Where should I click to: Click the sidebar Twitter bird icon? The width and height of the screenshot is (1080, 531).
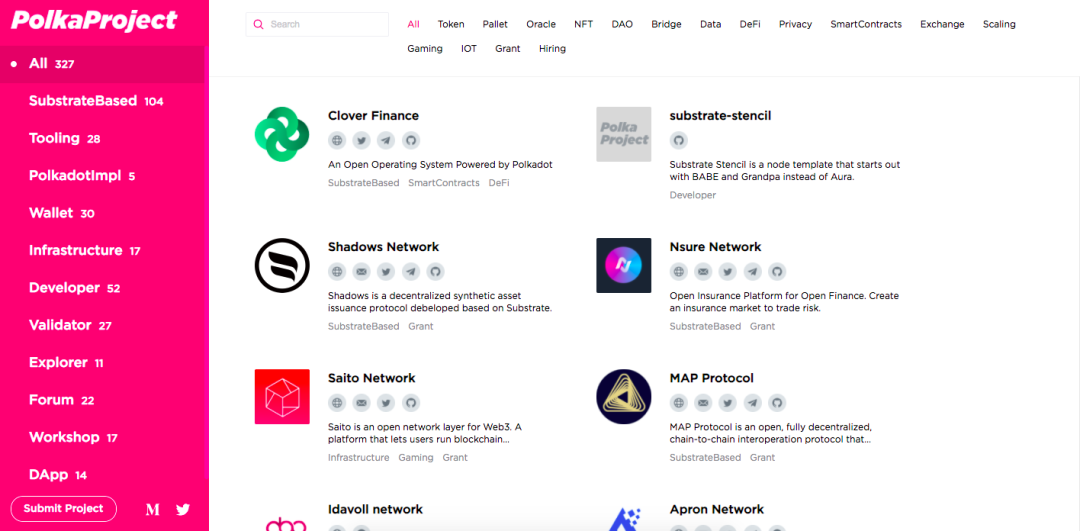tap(183, 510)
